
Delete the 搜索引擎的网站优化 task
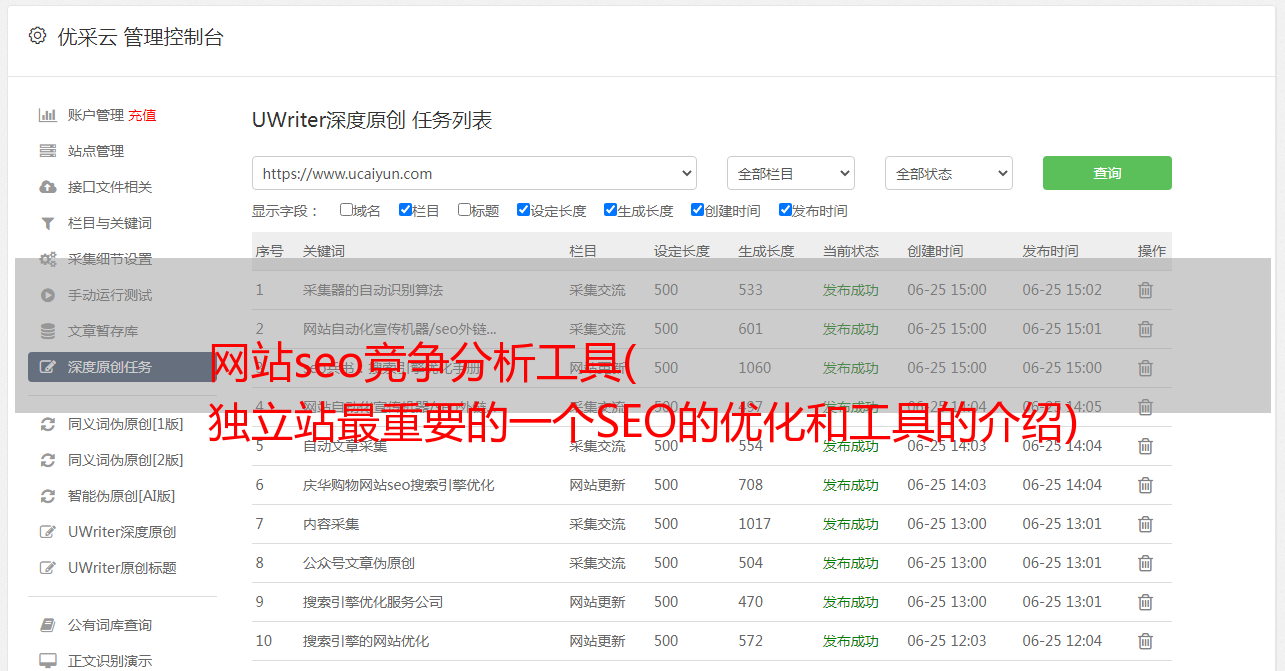tap(1145, 641)
